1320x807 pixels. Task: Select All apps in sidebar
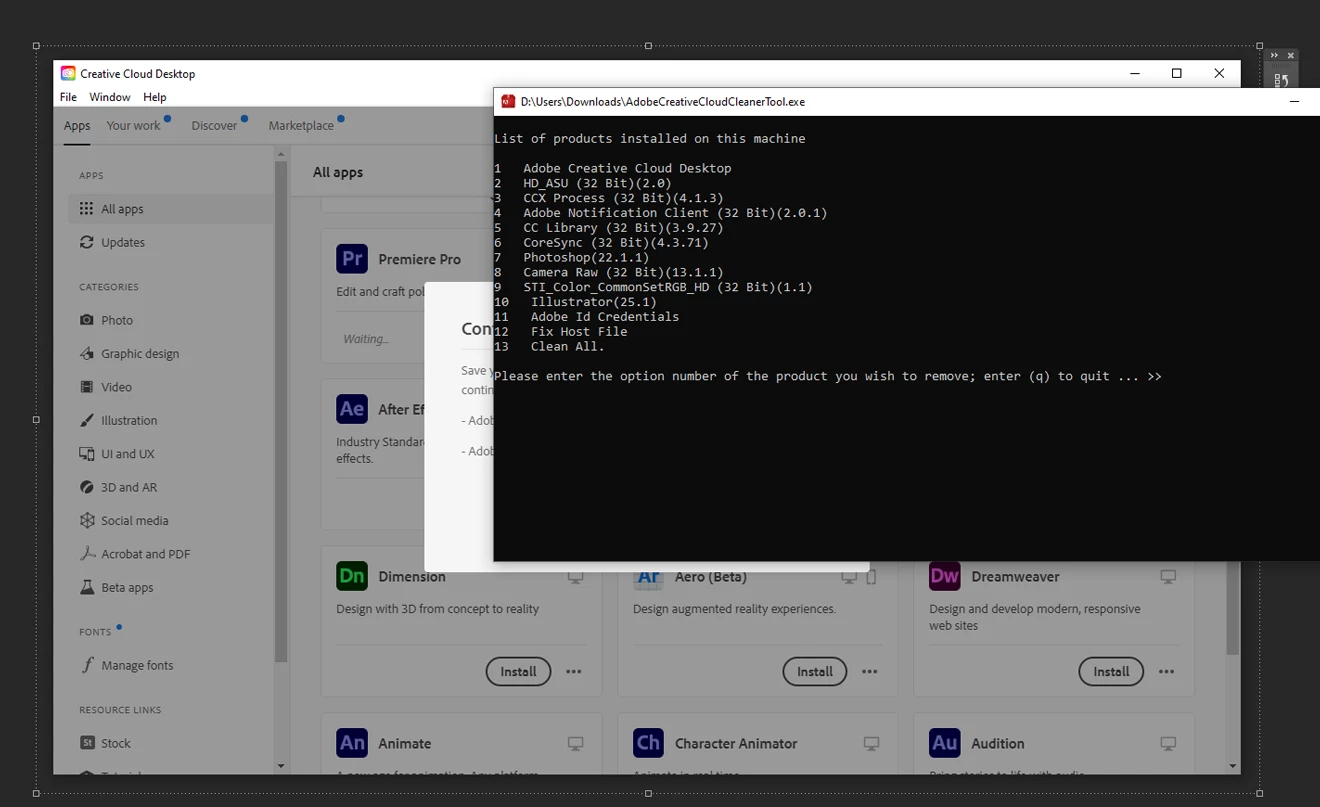tap(172, 209)
